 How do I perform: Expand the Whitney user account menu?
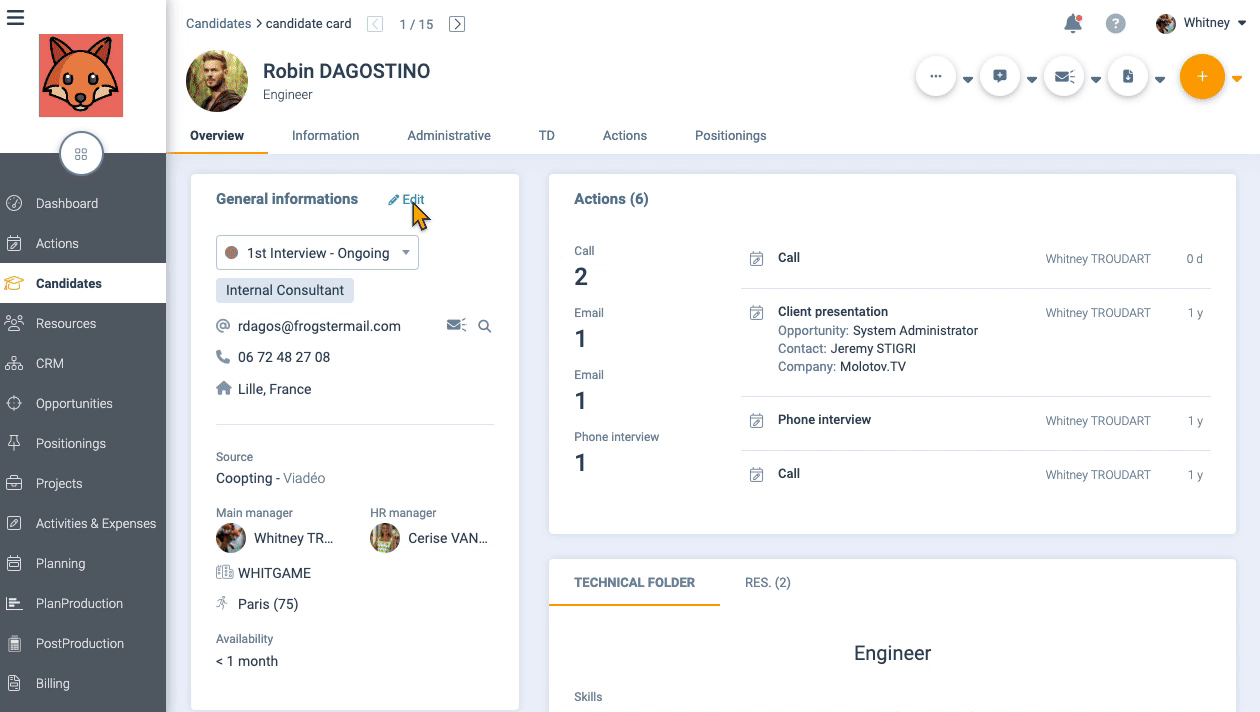pyautogui.click(x=1202, y=23)
